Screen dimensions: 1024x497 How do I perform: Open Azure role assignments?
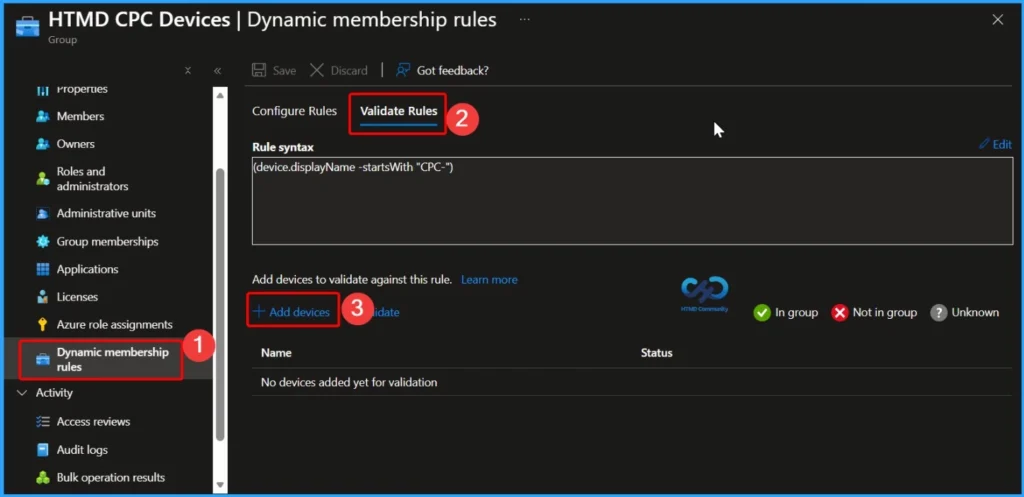pos(114,325)
